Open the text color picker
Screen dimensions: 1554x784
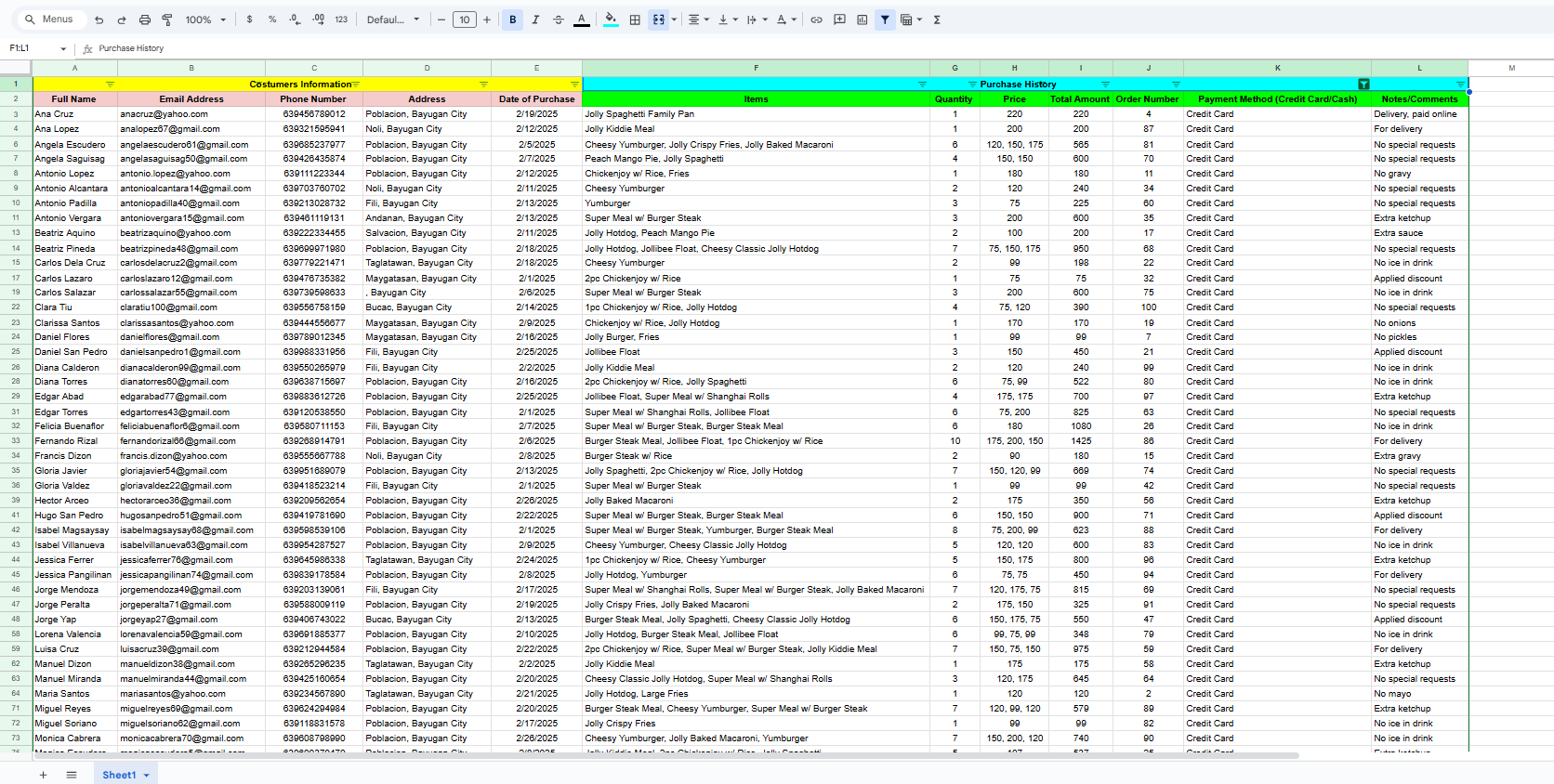[582, 20]
